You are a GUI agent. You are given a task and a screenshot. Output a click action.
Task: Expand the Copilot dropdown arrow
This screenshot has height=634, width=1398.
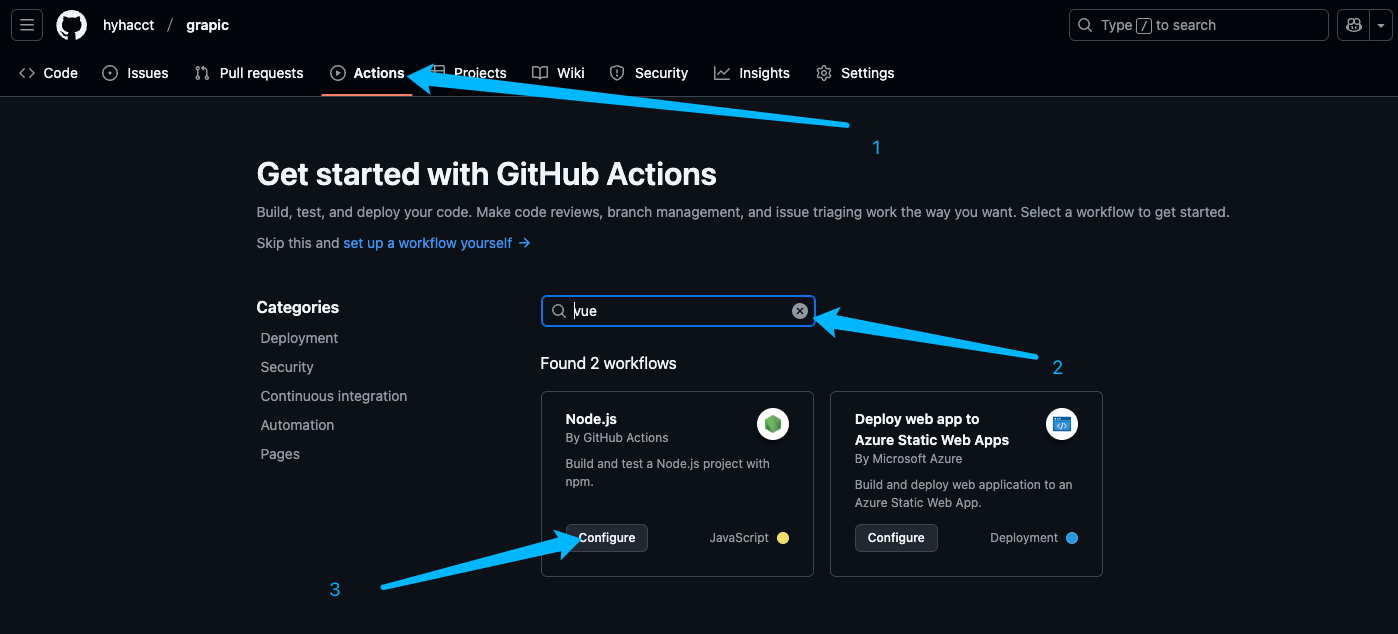click(1381, 25)
